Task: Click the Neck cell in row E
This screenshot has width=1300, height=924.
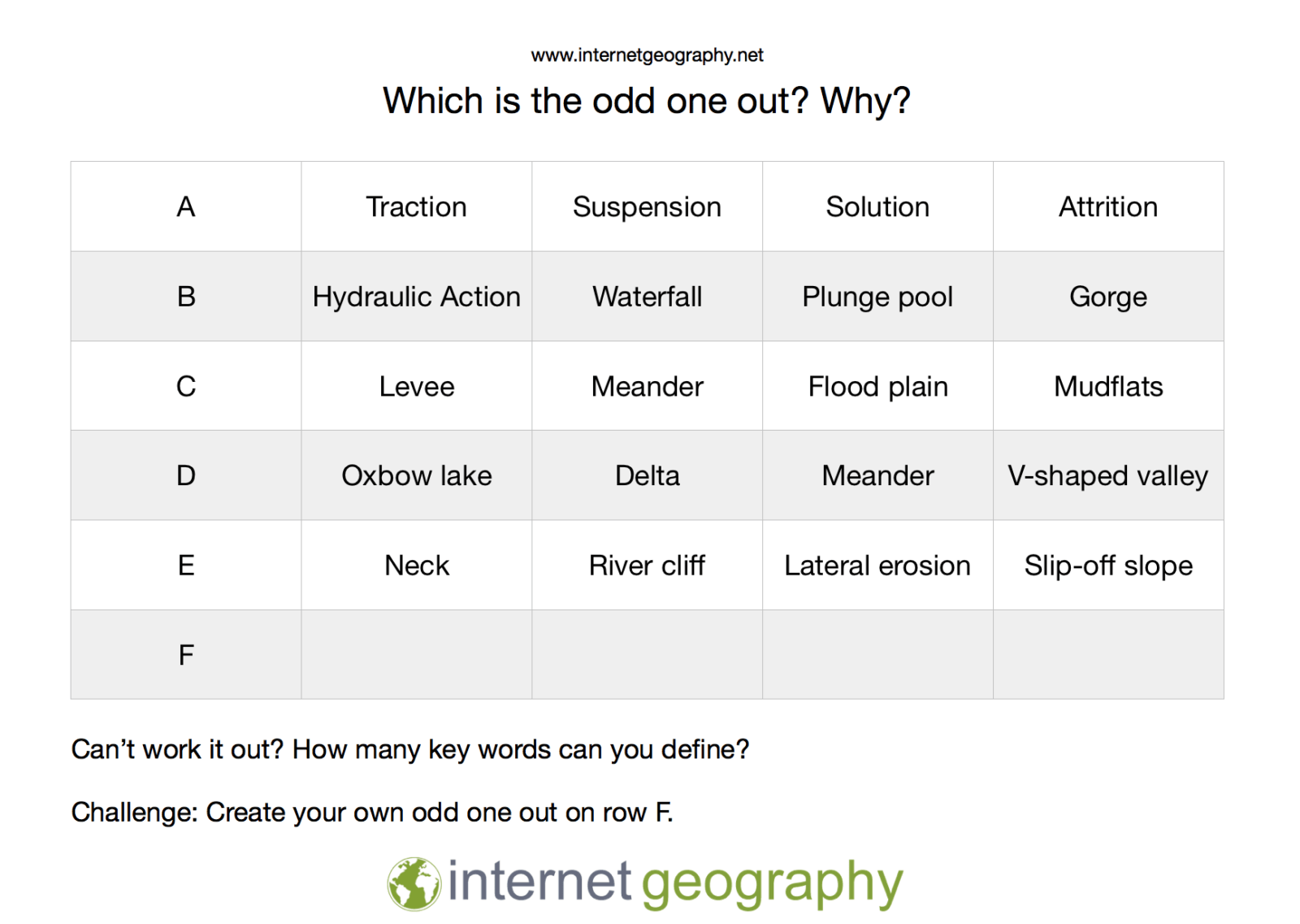Action: (417, 565)
